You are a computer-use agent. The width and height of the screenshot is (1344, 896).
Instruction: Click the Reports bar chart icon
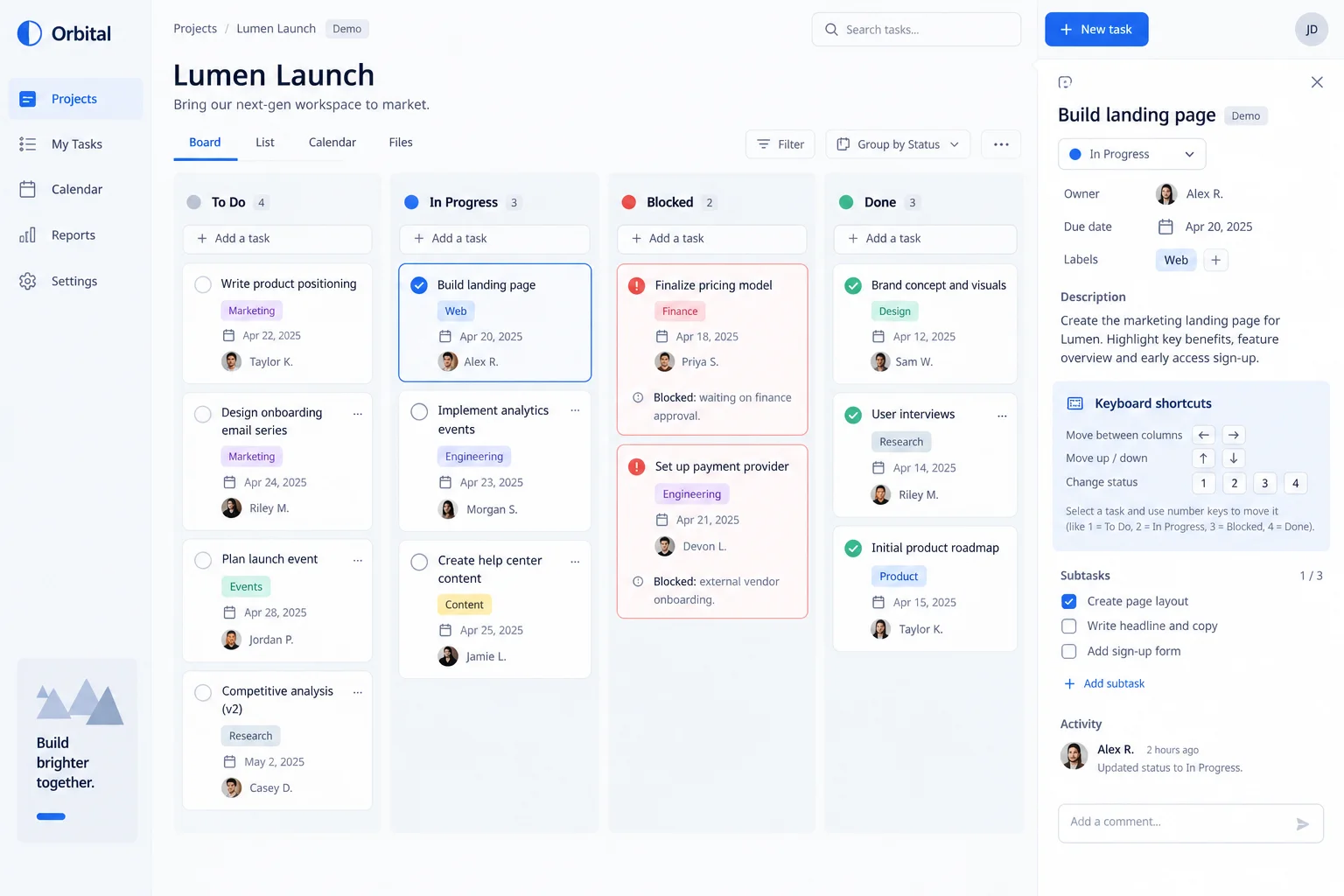click(x=28, y=234)
